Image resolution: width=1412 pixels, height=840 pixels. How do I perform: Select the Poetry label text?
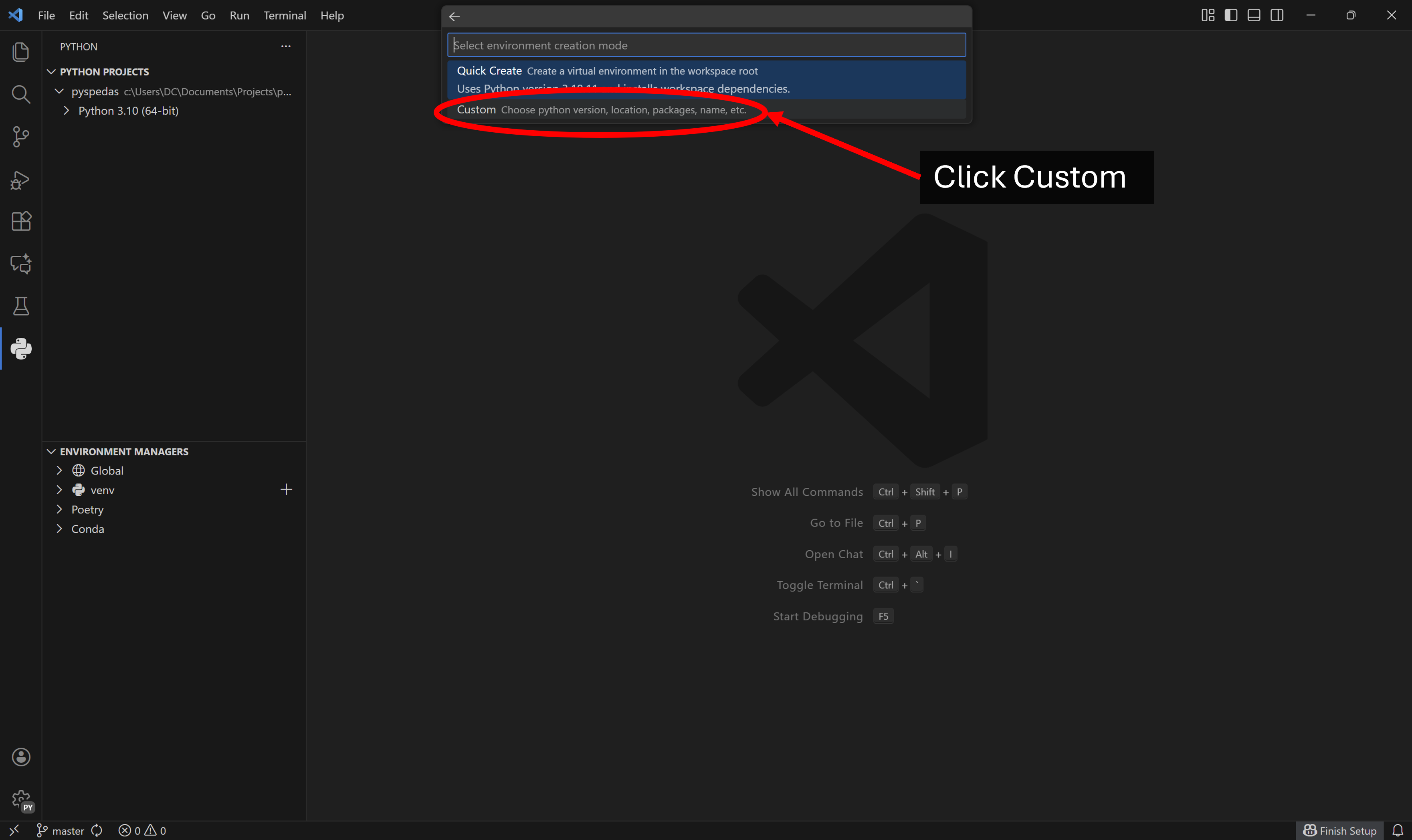pyautogui.click(x=88, y=509)
